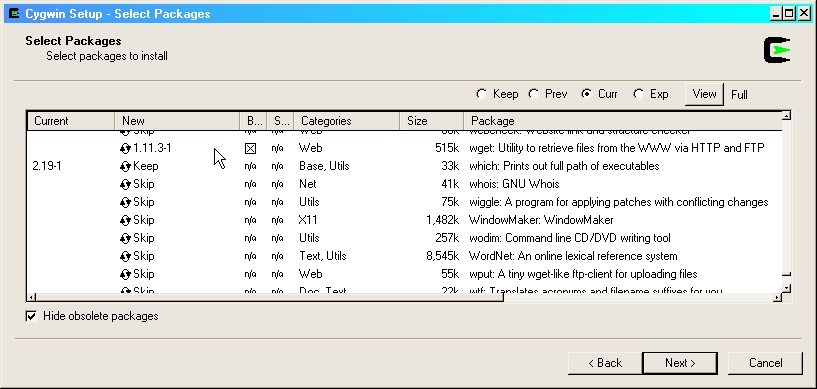
Task: Toggle the Skip cycle icon for WindowMaker
Action: click(125, 220)
